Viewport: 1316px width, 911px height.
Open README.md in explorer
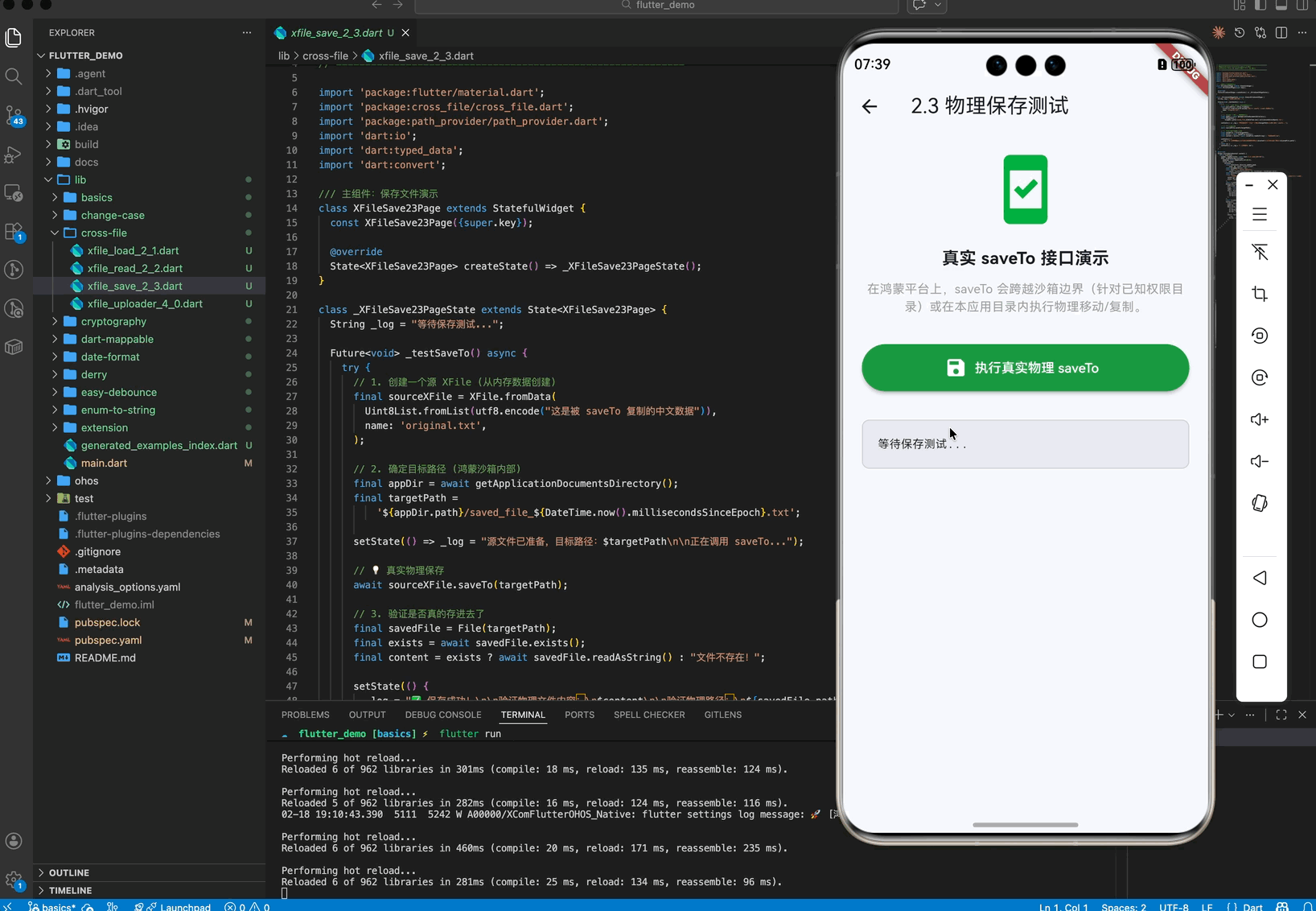[105, 657]
